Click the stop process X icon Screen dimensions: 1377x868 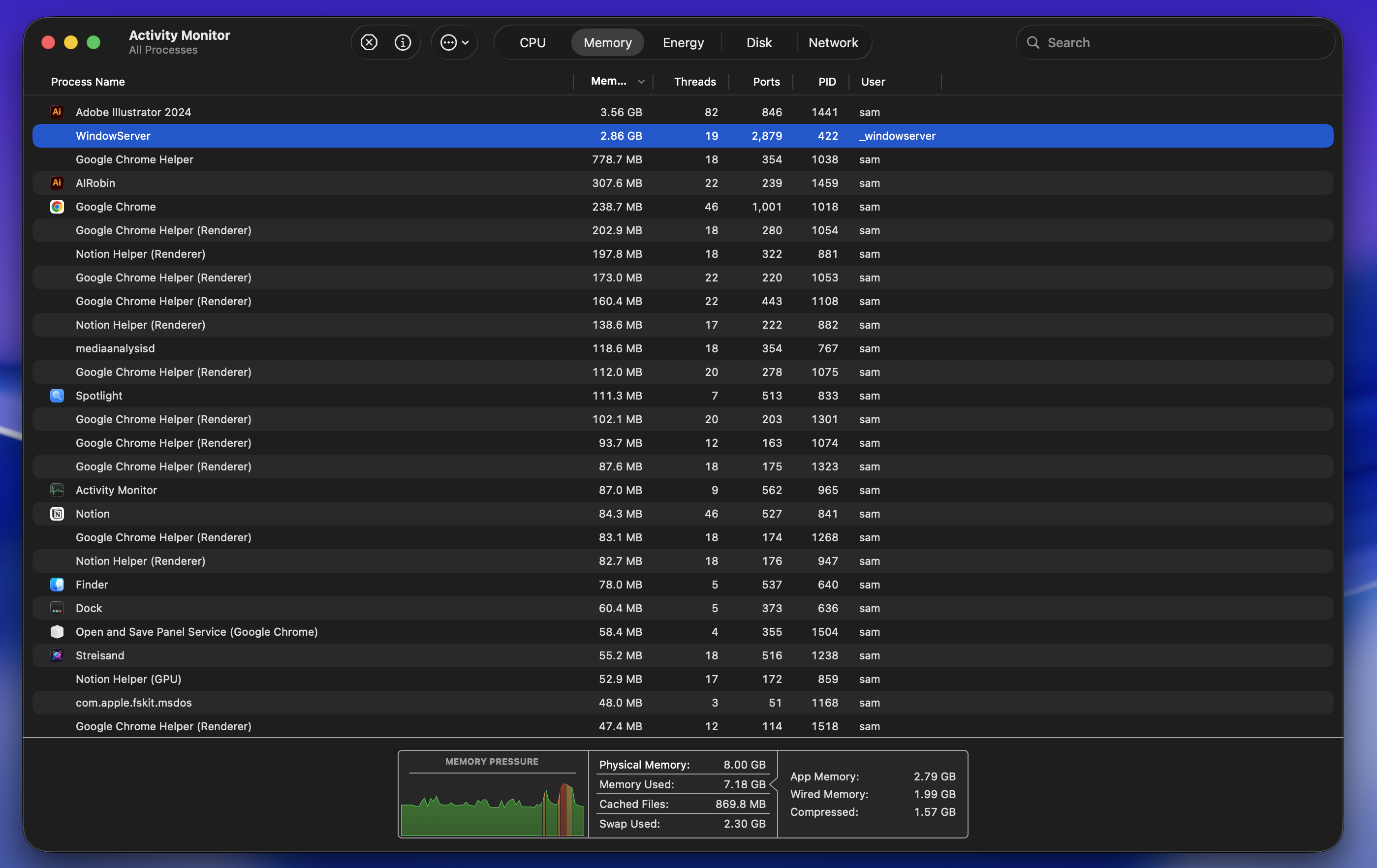(369, 42)
